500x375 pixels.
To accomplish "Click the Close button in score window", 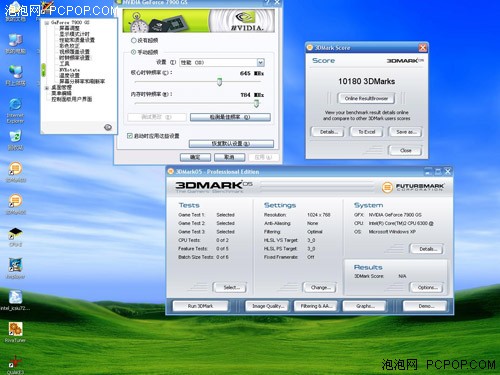I will [x=405, y=150].
